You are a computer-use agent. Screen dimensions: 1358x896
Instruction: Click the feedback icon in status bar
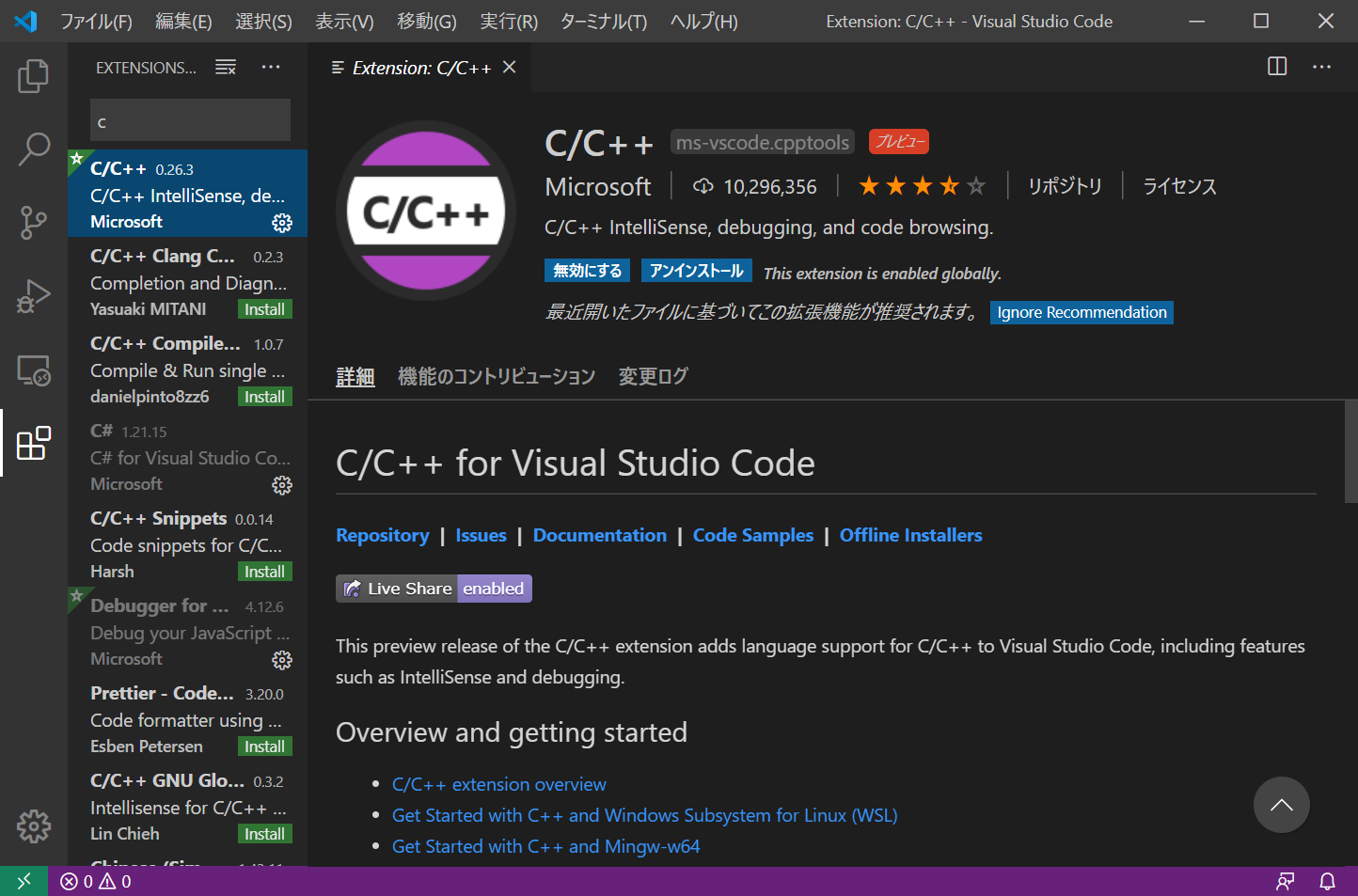[x=1285, y=881]
